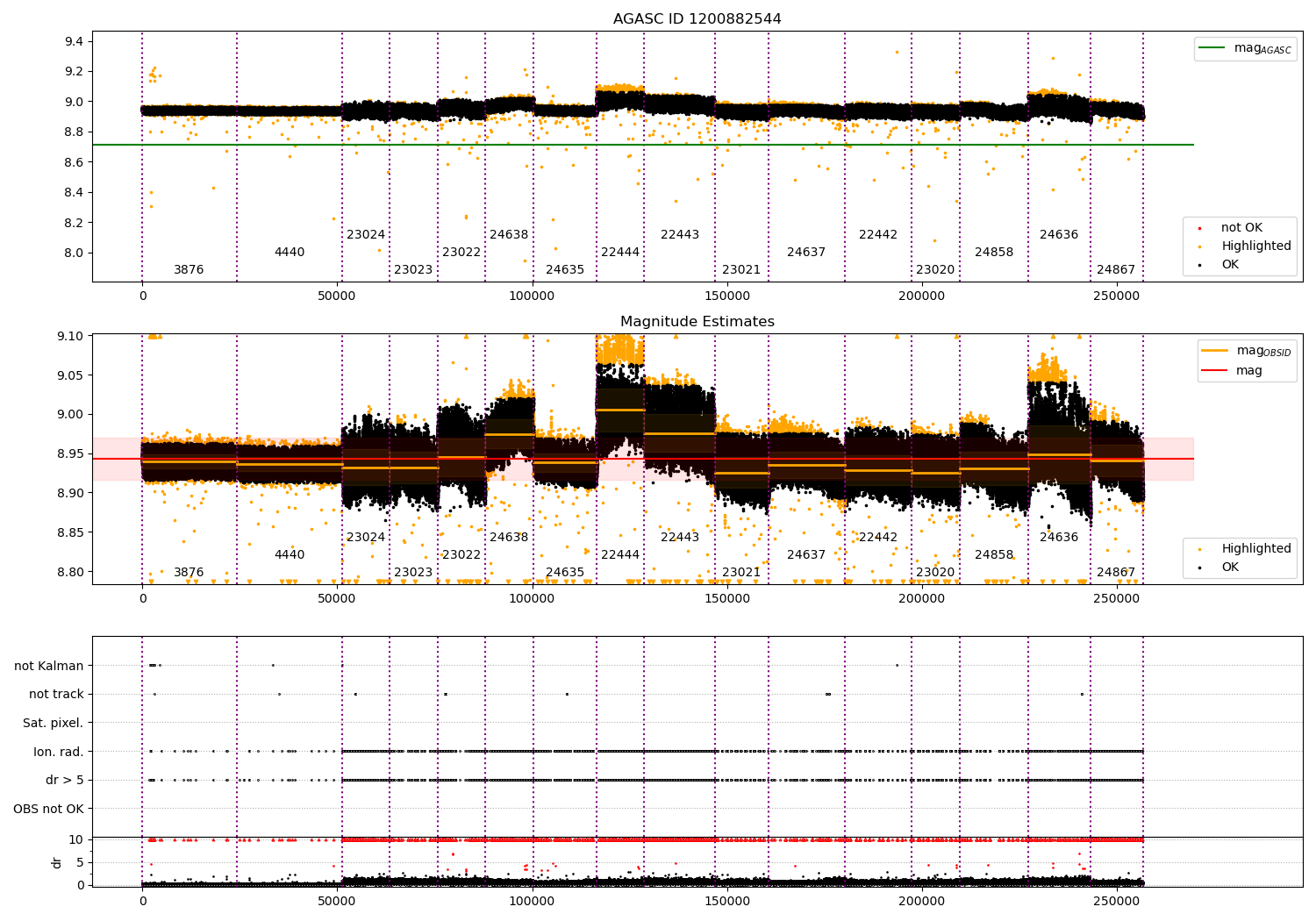Image resolution: width=1316 pixels, height=921 pixels.
Task: Click OBSID label 23024 in top panel
Action: 366,235
